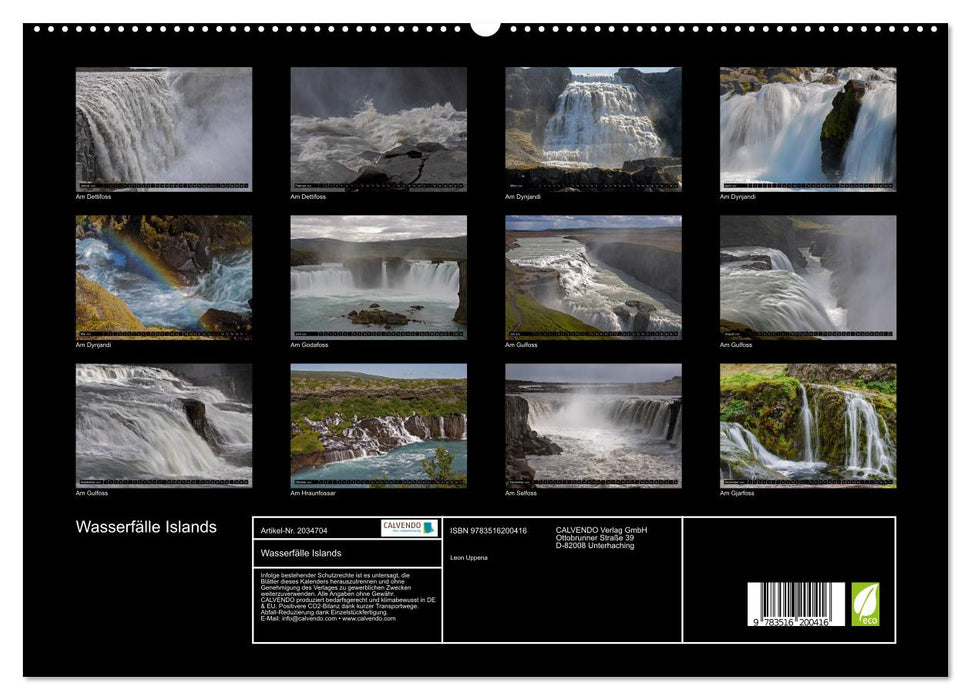Click the ISBN 9783516200416 text
The image size is (971, 700).
488,530
